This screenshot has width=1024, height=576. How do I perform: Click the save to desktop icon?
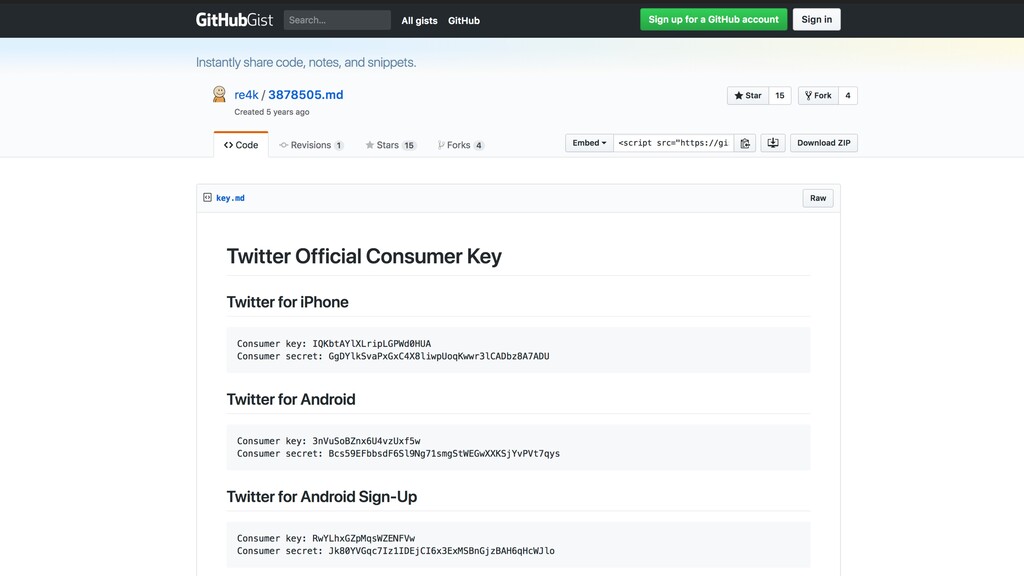773,143
